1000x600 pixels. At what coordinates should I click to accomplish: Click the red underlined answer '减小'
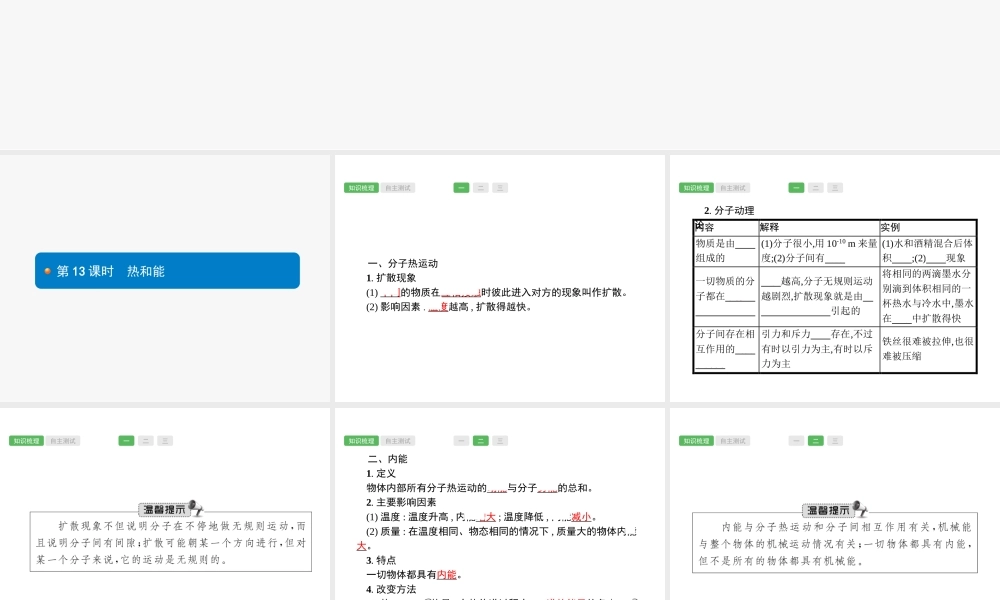(x=581, y=517)
